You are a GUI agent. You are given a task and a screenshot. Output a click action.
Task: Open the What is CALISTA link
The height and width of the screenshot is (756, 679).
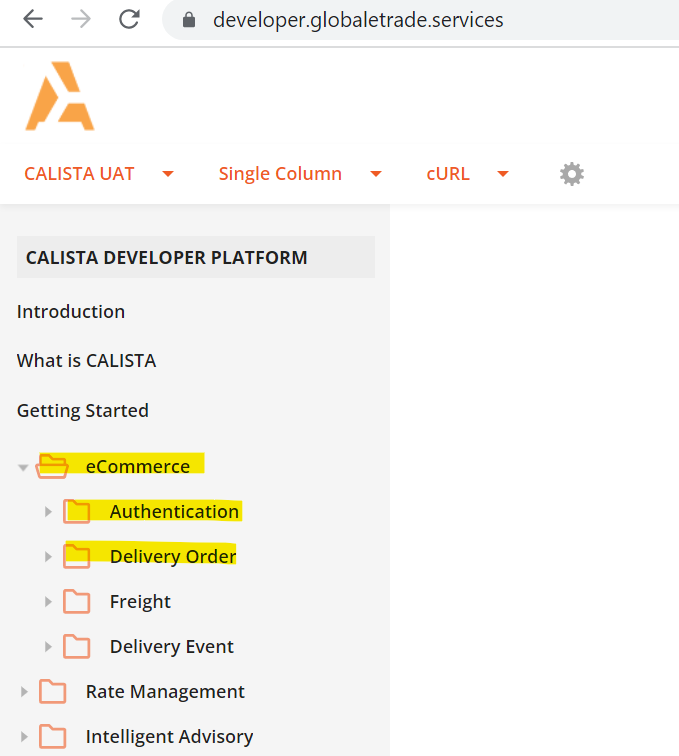(86, 361)
